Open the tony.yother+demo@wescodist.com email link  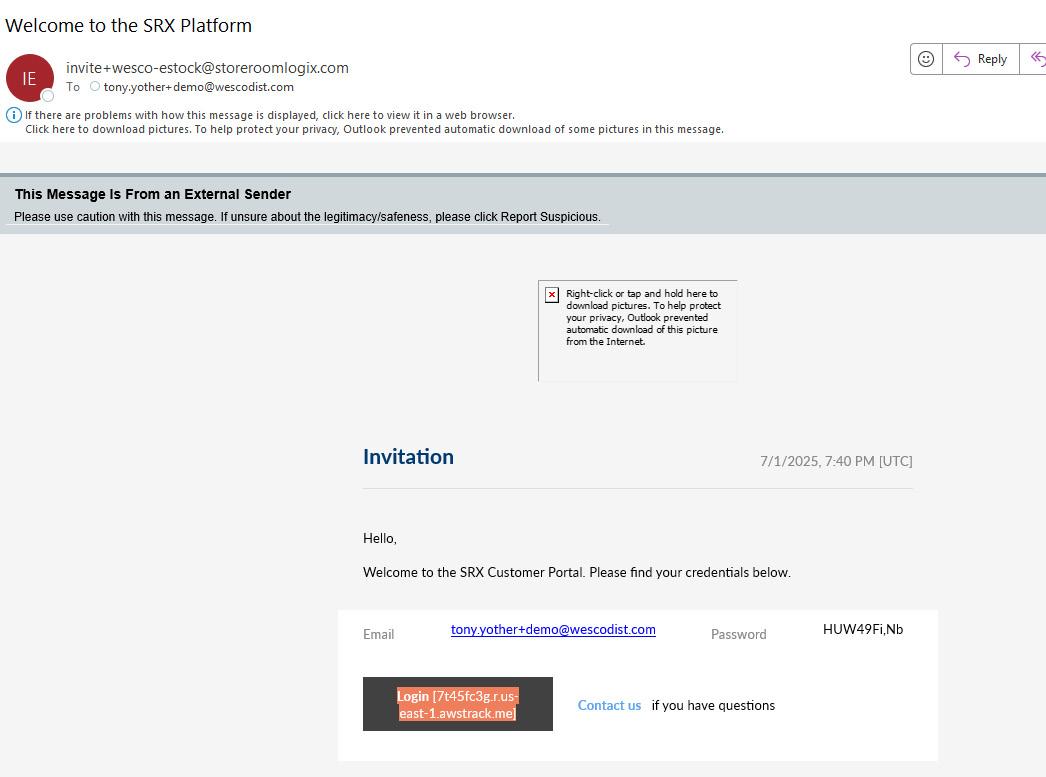(x=553, y=630)
